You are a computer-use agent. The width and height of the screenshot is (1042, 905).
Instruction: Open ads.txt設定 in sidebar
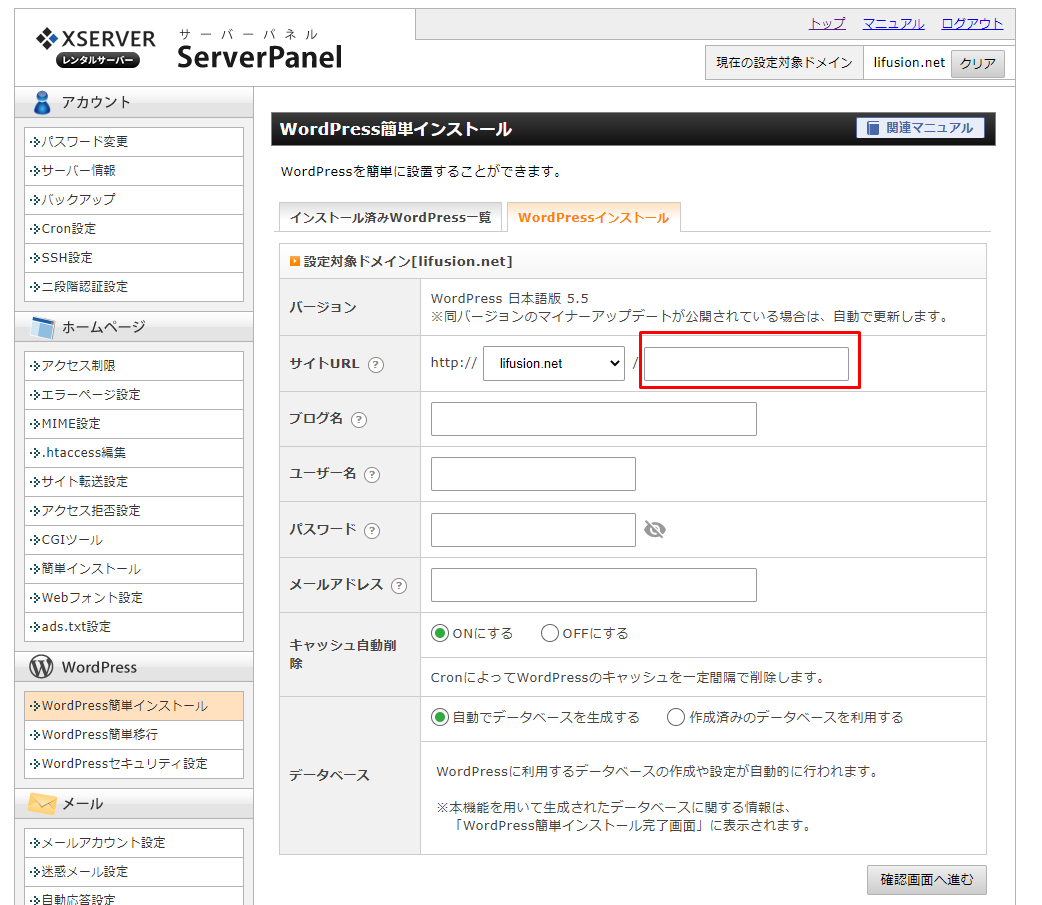134,627
